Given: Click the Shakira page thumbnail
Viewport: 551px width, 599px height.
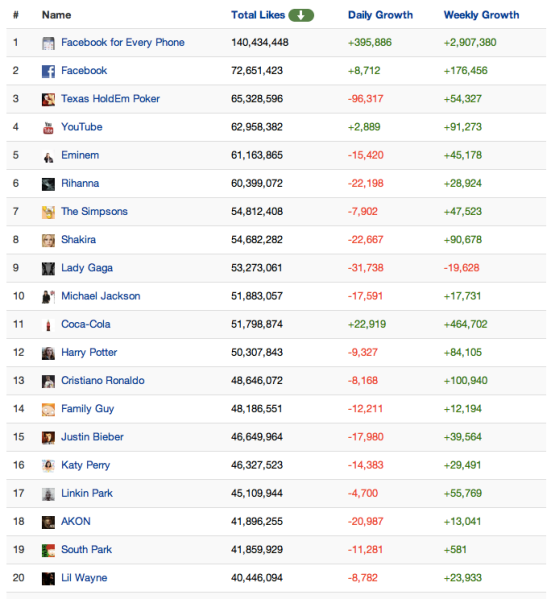Looking at the screenshot, I should click(x=48, y=241).
